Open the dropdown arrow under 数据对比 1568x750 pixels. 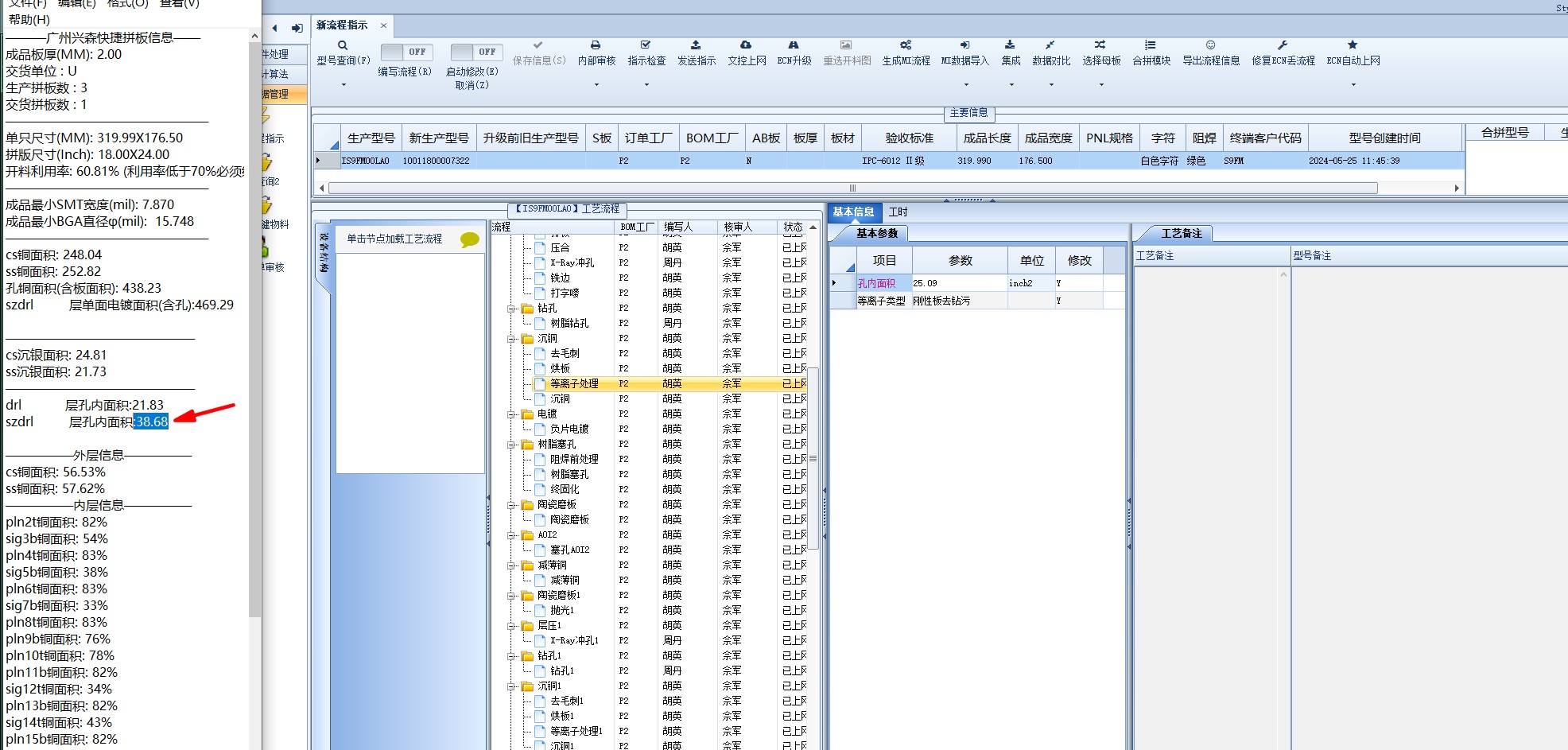pyautogui.click(x=1051, y=84)
